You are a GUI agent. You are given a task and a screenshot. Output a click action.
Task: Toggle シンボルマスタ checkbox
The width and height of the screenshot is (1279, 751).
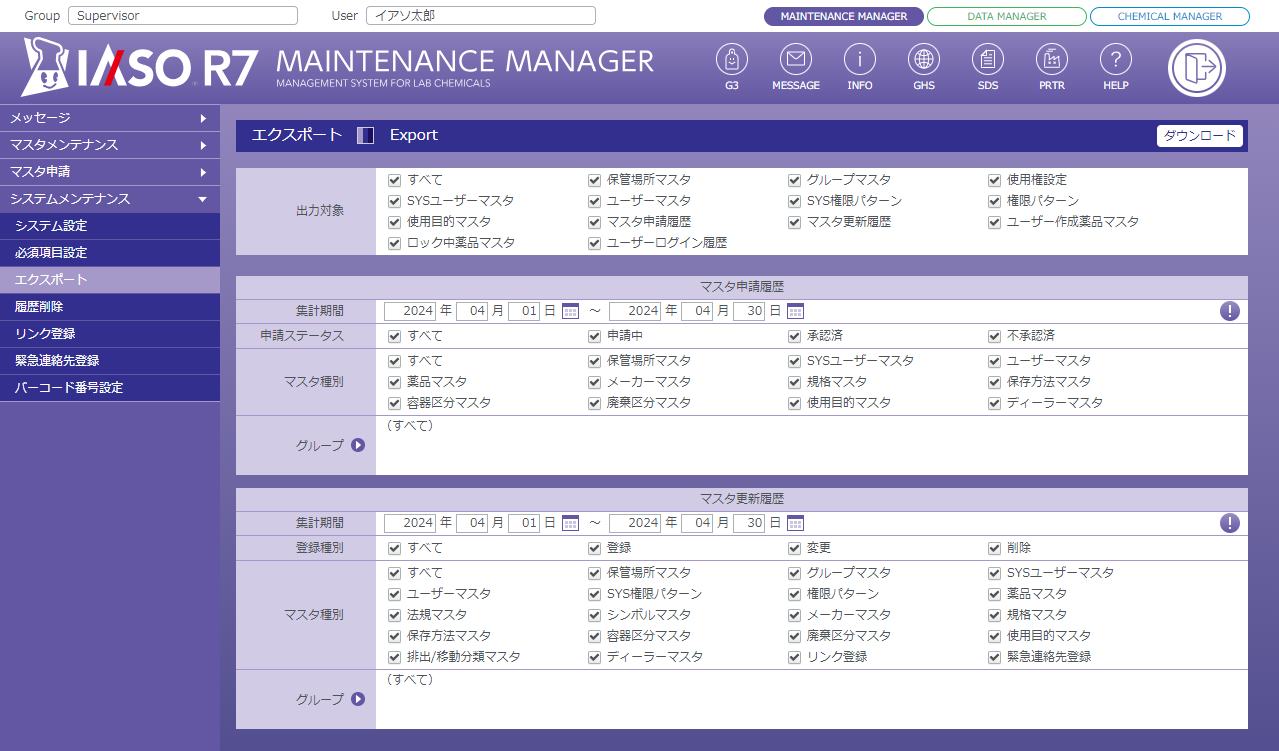pos(594,615)
